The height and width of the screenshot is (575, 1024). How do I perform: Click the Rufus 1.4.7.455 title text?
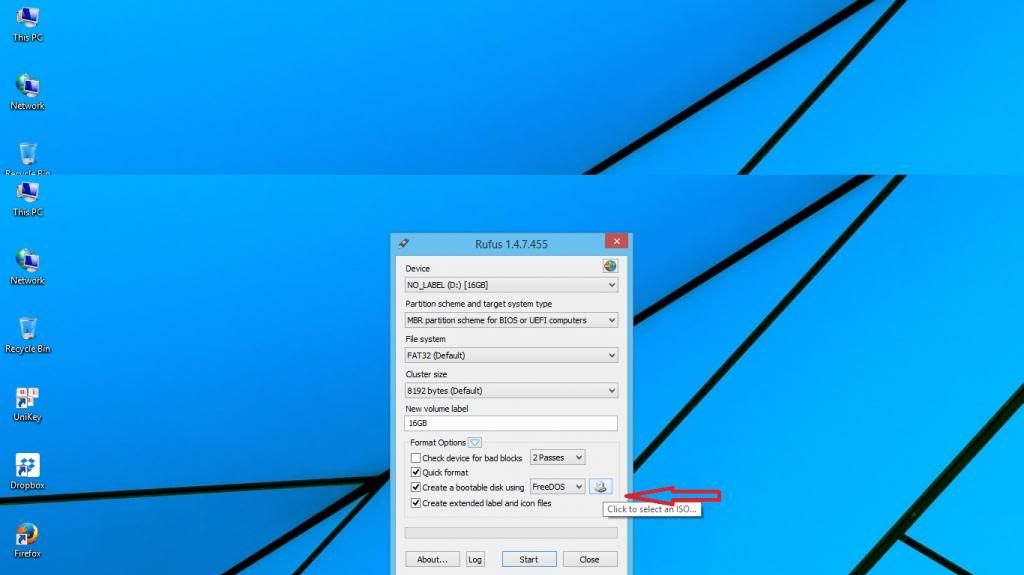511,244
